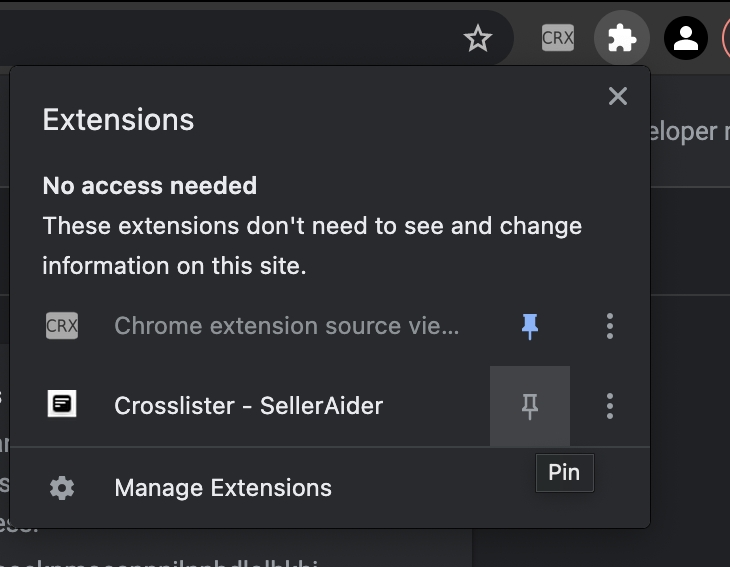The width and height of the screenshot is (730, 567).
Task: Bookmark this page with the star icon
Action: (479, 39)
